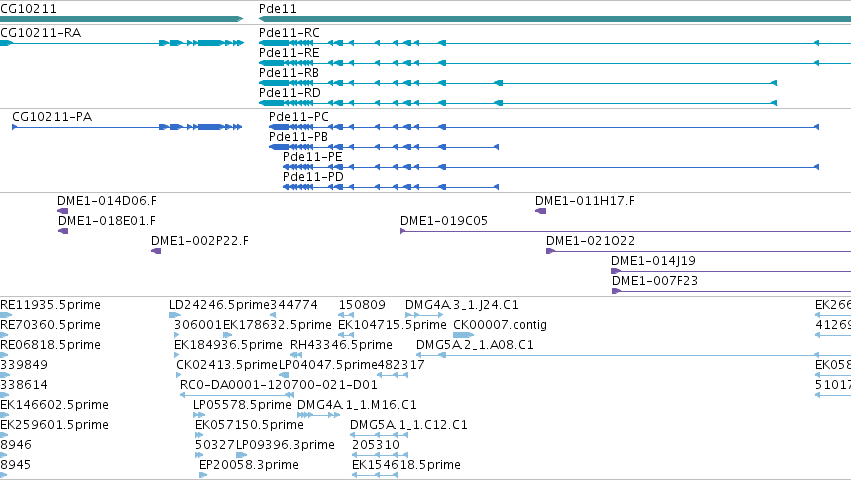Select the LP09396.3prime EST label
Screen dimensions: 851x480
285,445
